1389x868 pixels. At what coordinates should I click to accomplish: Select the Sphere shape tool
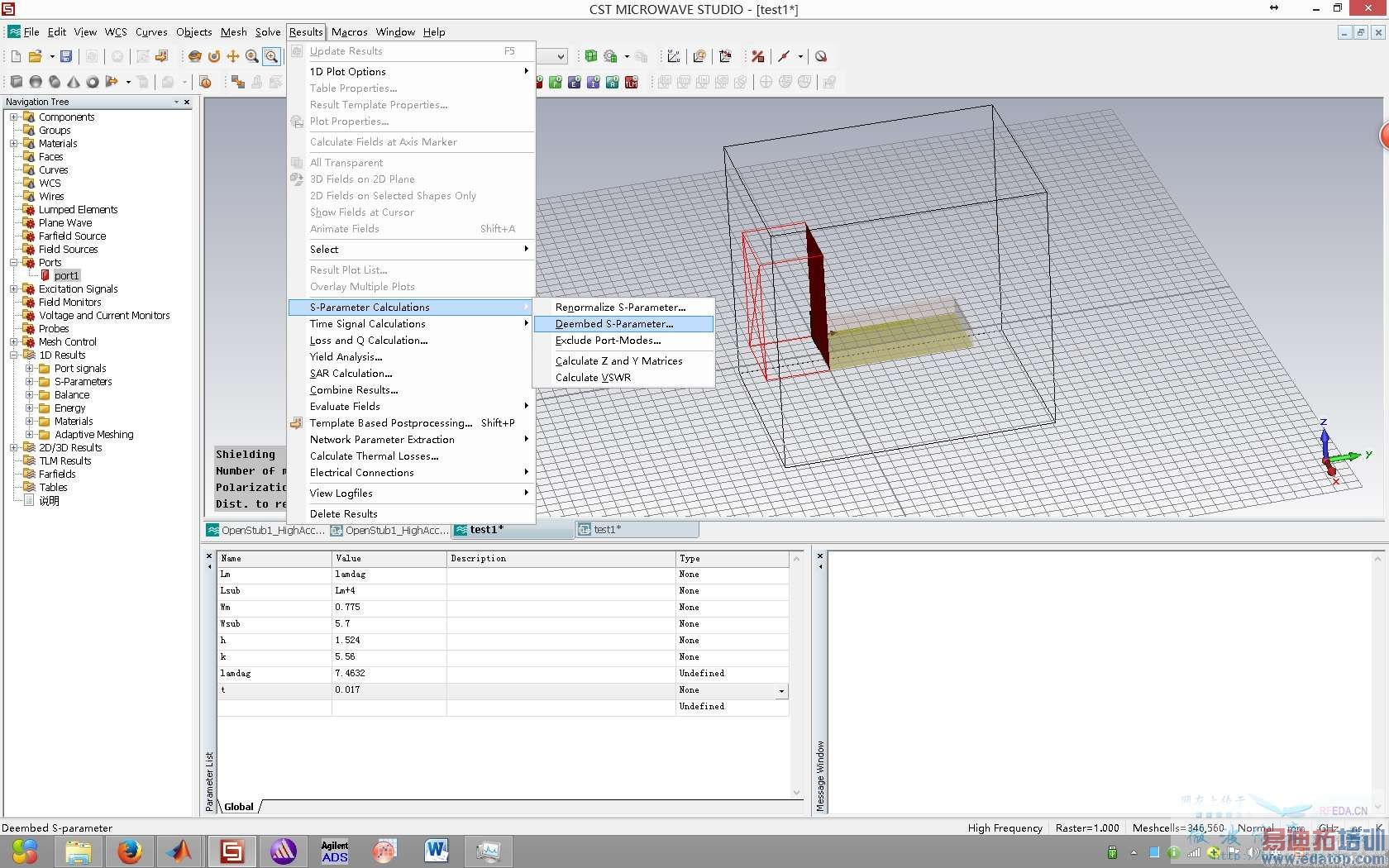point(36,82)
